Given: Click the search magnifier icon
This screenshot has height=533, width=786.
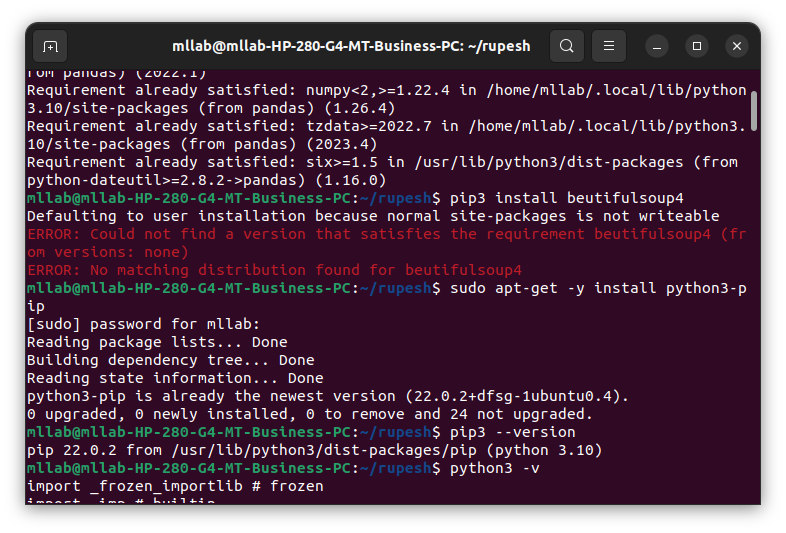Looking at the screenshot, I should pyautogui.click(x=566, y=46).
